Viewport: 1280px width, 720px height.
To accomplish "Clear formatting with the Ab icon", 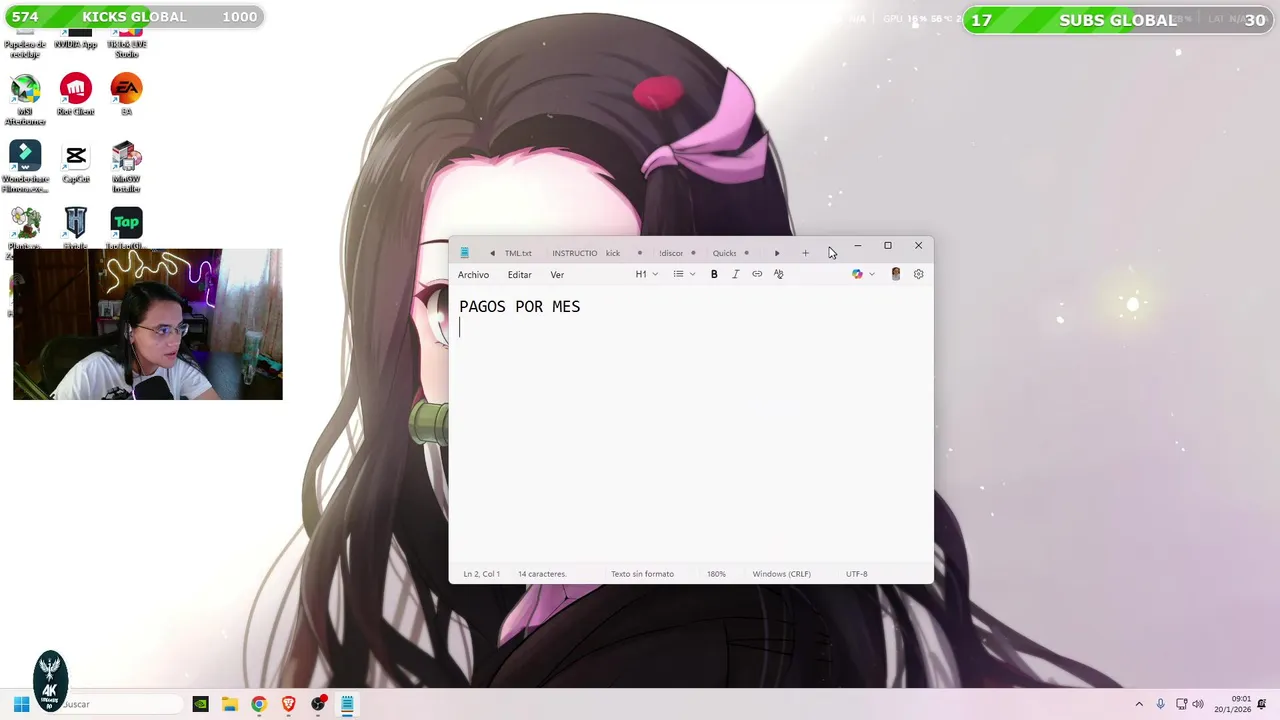I will 779,274.
